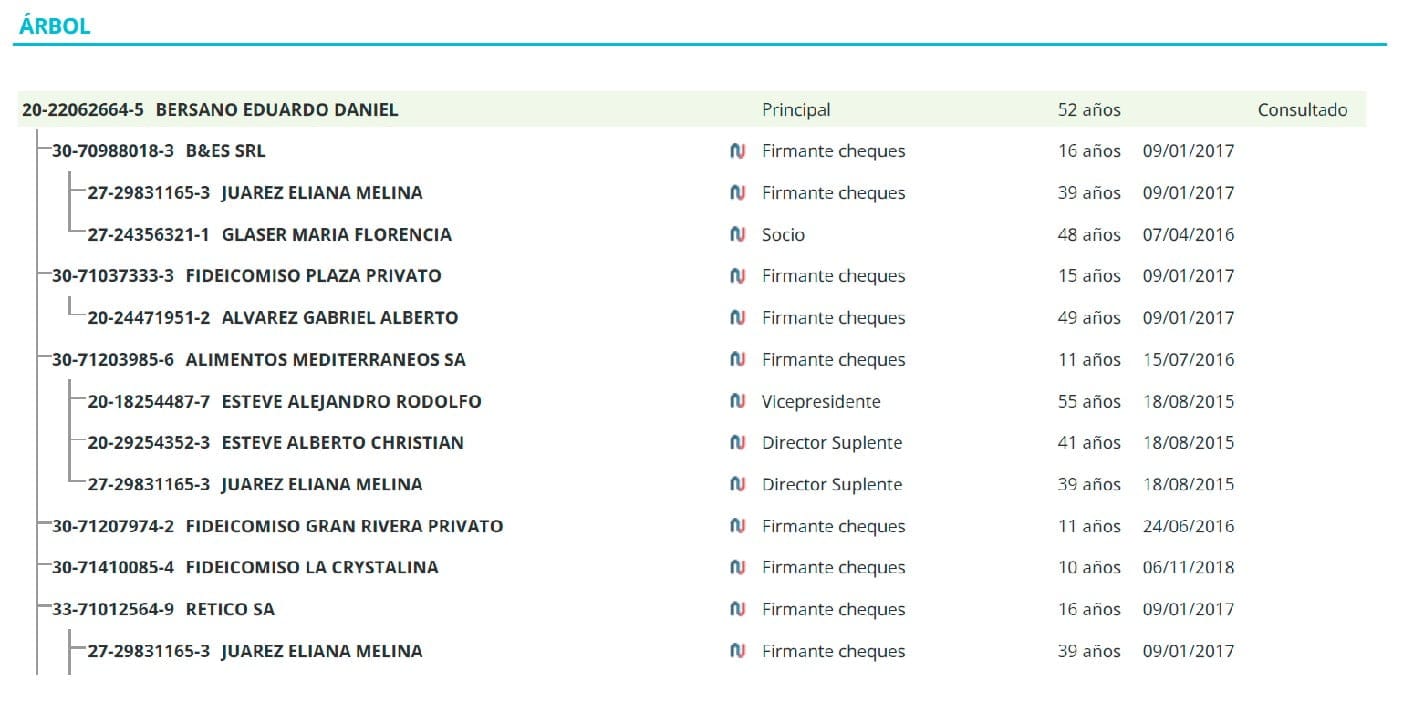Click the ÁRBOL section heading
Image resolution: width=1403 pixels, height=712 pixels.
(x=55, y=27)
